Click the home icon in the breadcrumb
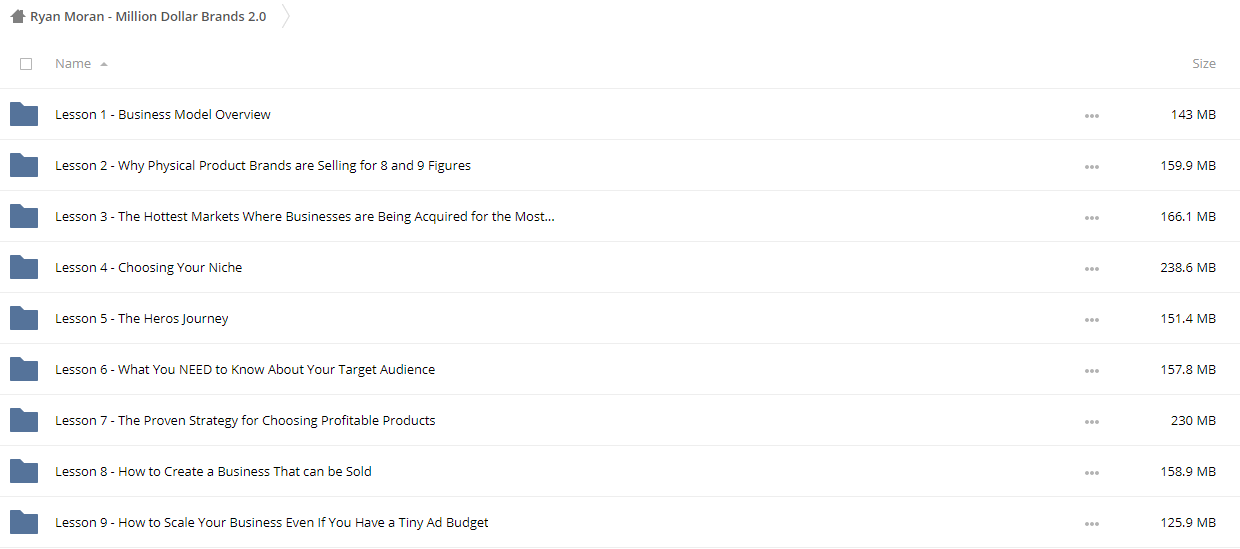Image resolution: width=1240 pixels, height=549 pixels. click(17, 16)
